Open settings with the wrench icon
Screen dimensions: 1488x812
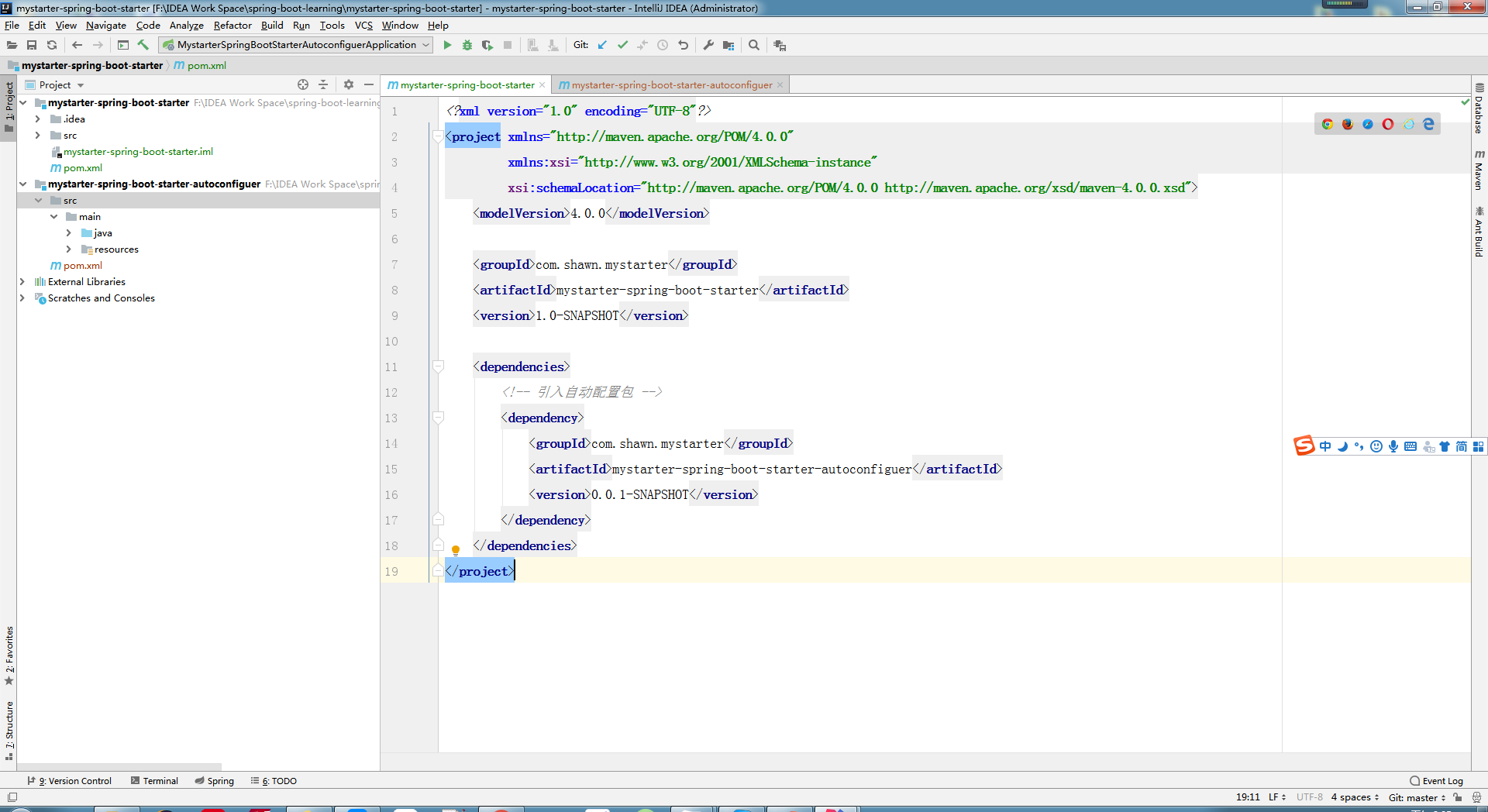pyautogui.click(x=708, y=45)
